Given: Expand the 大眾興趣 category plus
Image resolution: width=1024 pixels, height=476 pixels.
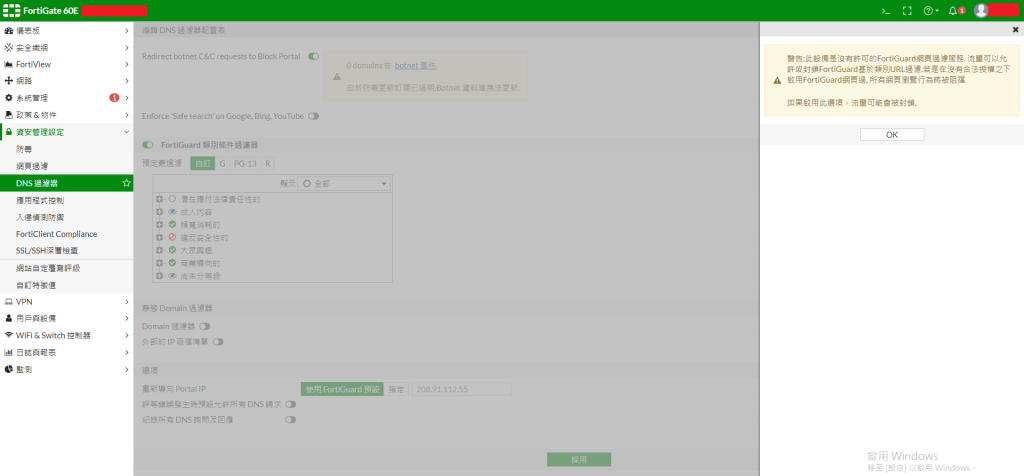Looking at the screenshot, I should tap(159, 250).
